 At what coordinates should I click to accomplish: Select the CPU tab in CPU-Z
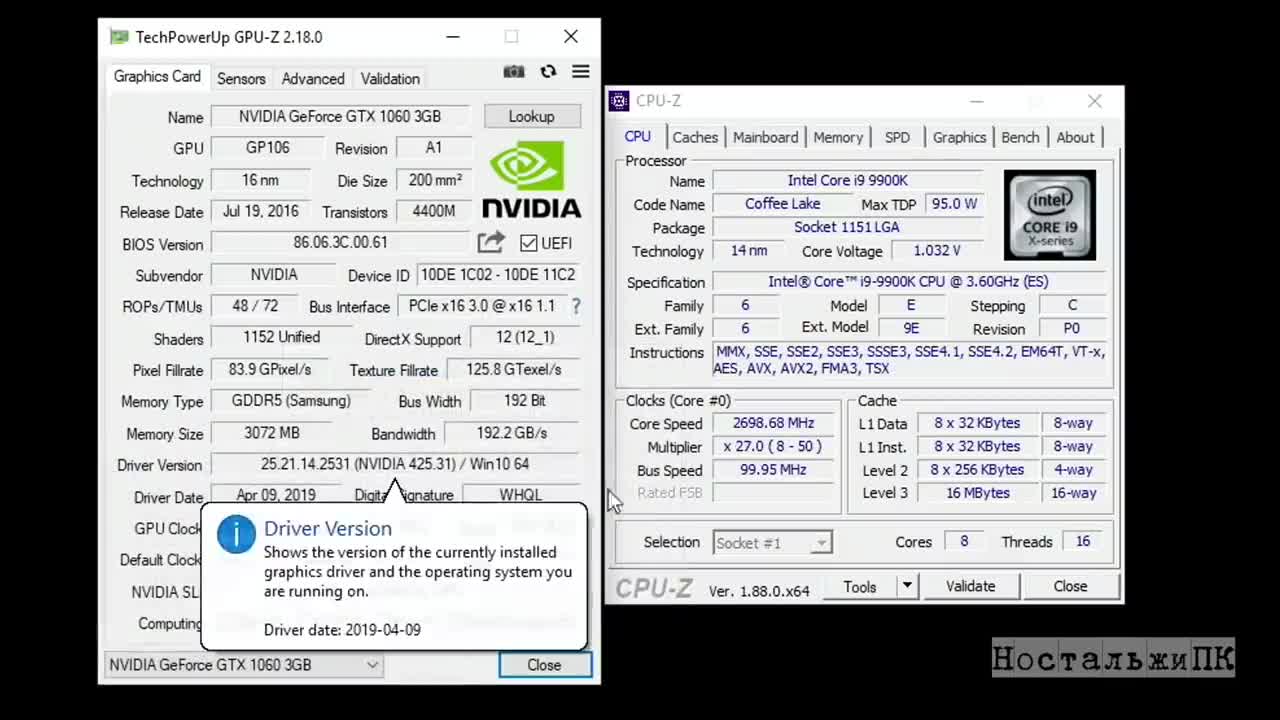pos(638,137)
